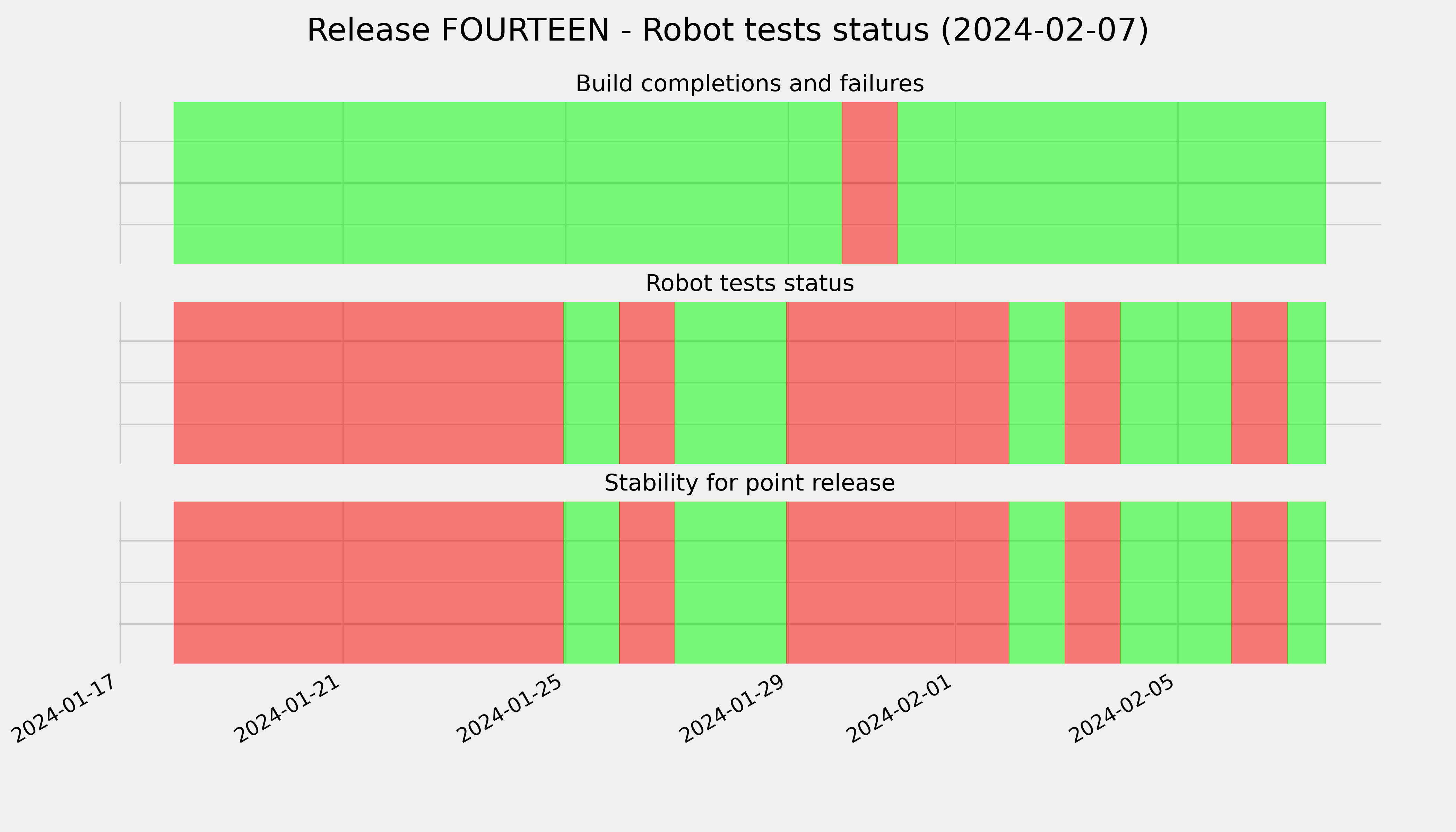Select the "Build completions and failures" subplot title
The width and height of the screenshot is (1456, 832).
(749, 84)
